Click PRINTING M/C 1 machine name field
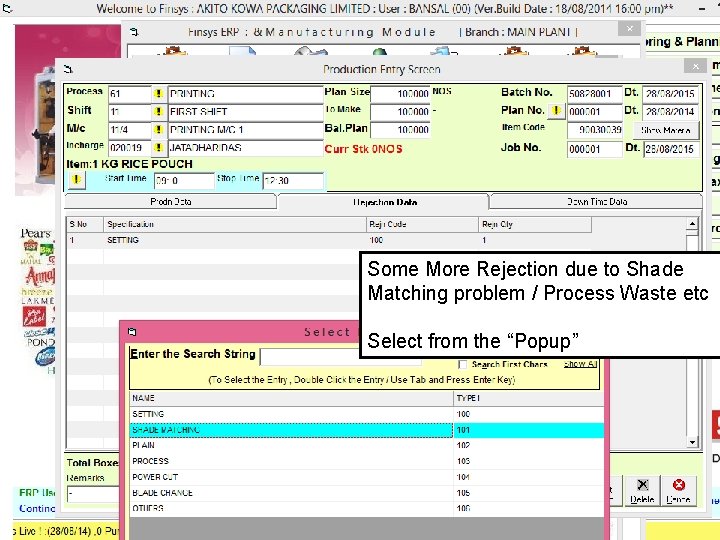Image resolution: width=720 pixels, height=540 pixels. point(246,130)
